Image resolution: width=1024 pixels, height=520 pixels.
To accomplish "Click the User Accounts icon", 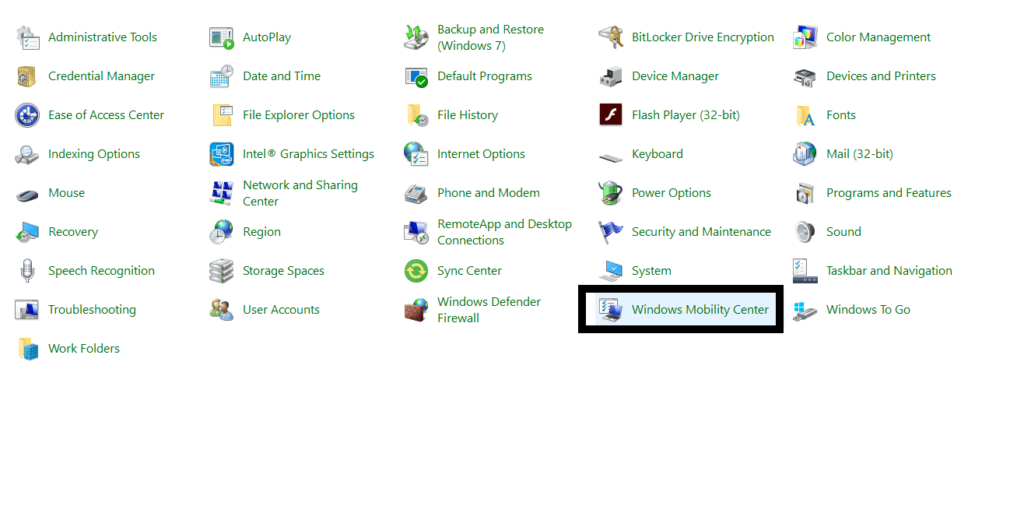I will click(x=221, y=310).
